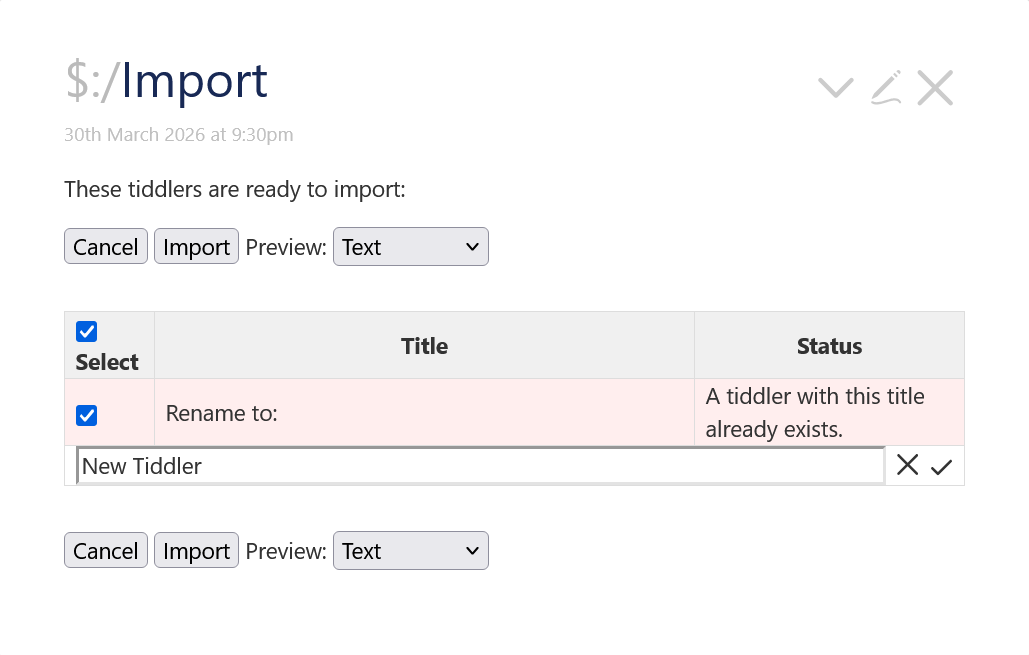Click the "Rename to:" table cell

pyautogui.click(x=222, y=413)
